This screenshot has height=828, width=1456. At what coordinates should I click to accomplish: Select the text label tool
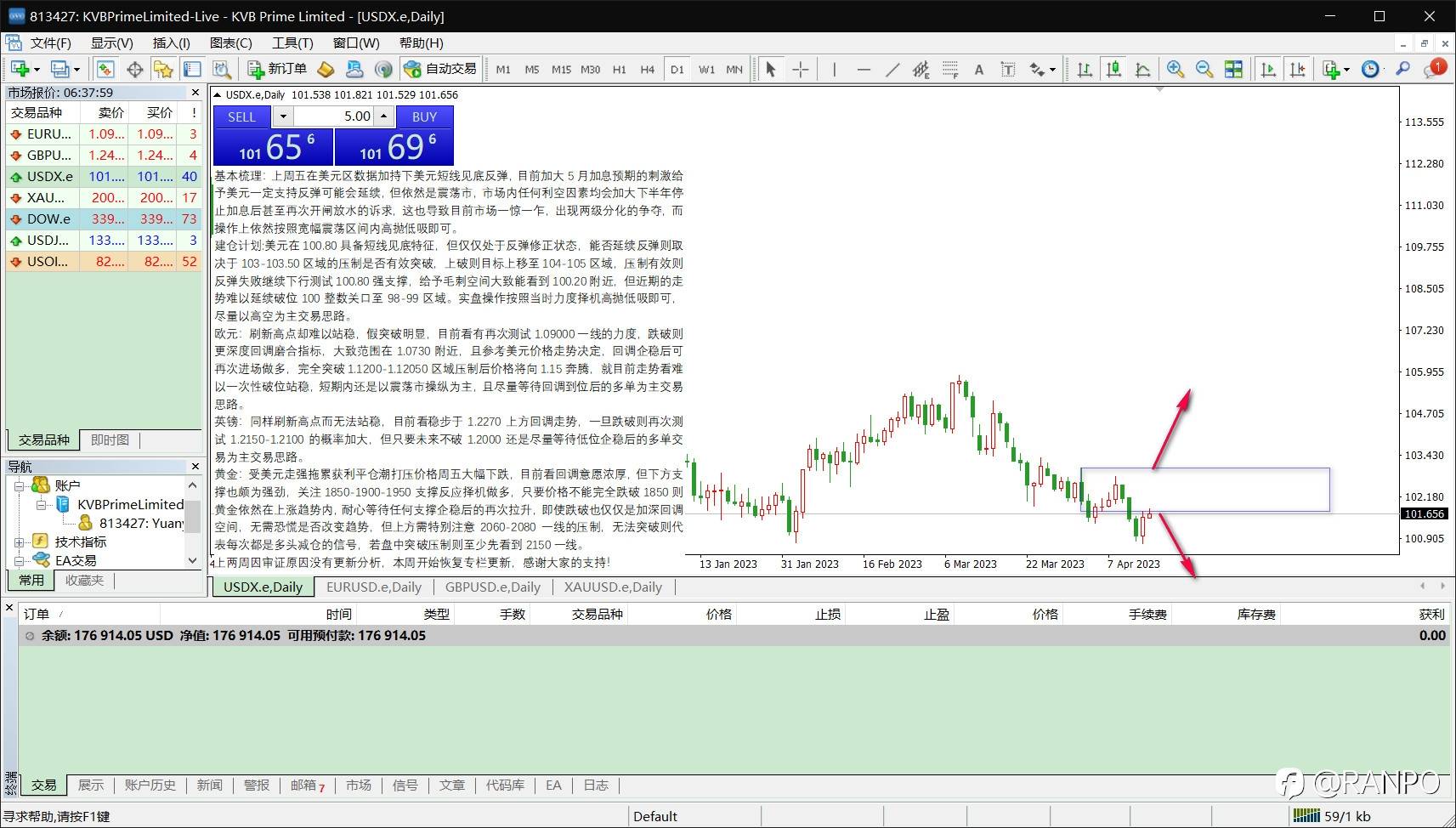coord(1008,69)
